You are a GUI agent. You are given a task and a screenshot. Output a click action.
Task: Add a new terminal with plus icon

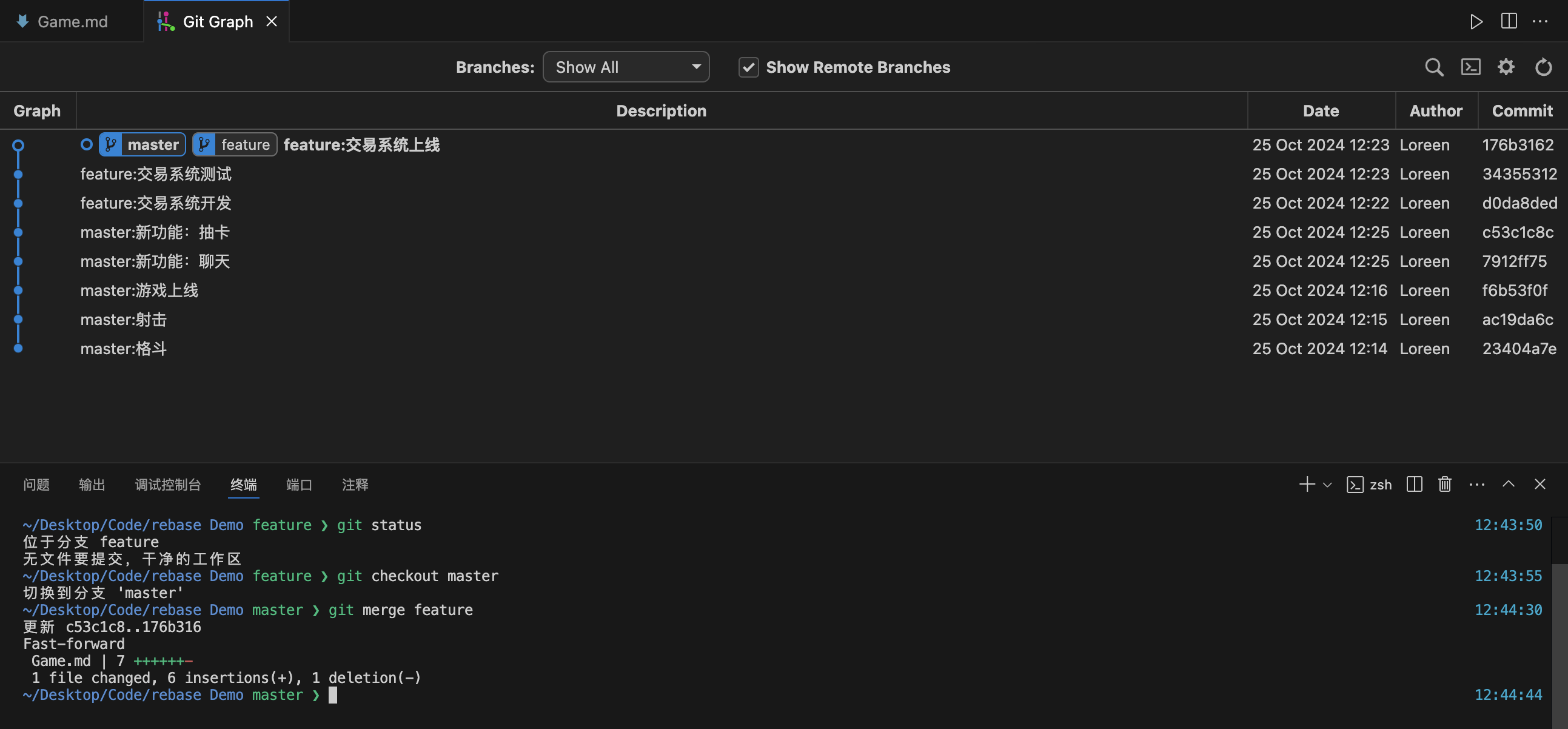tap(1307, 484)
